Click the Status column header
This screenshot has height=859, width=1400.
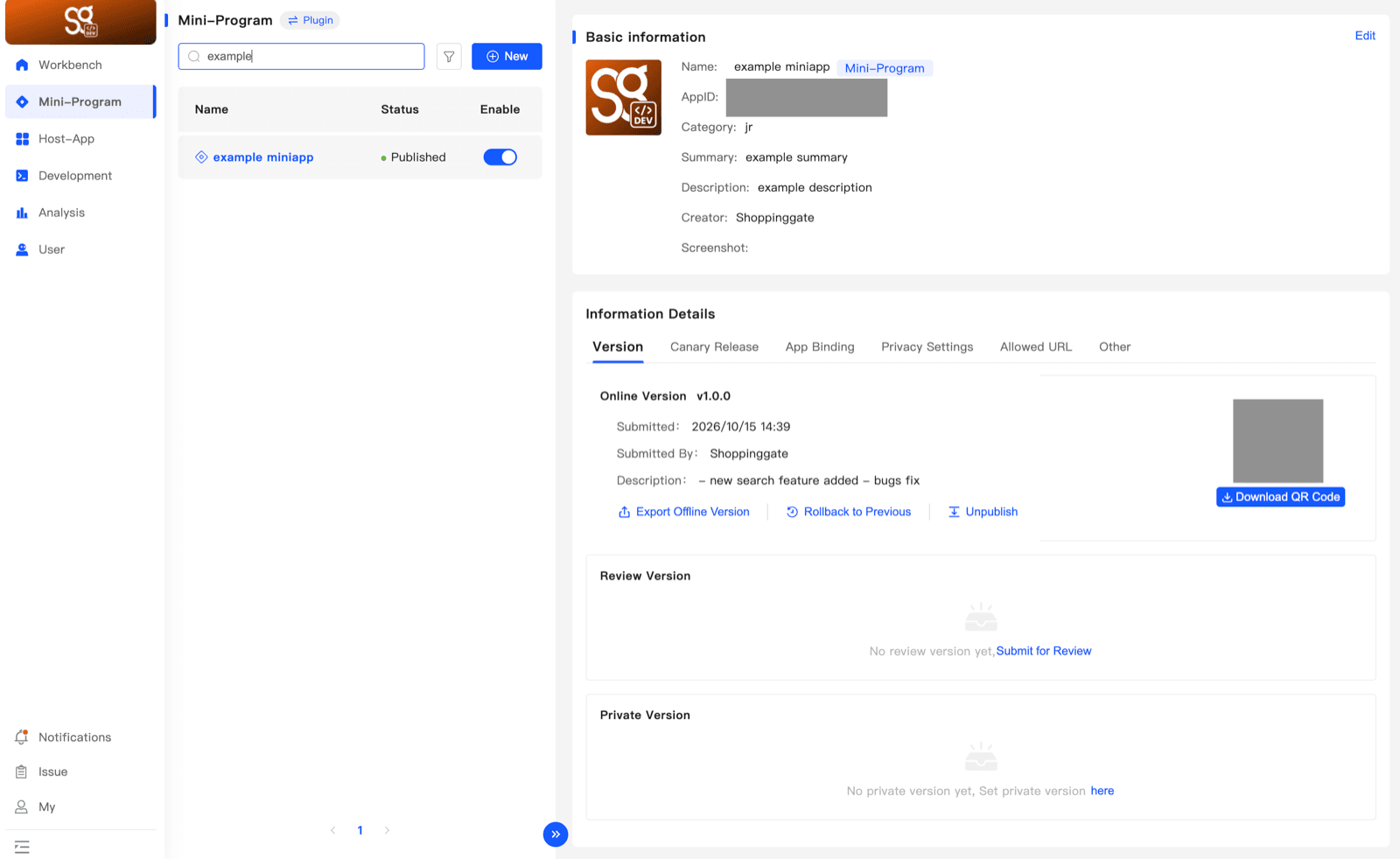pyautogui.click(x=400, y=109)
